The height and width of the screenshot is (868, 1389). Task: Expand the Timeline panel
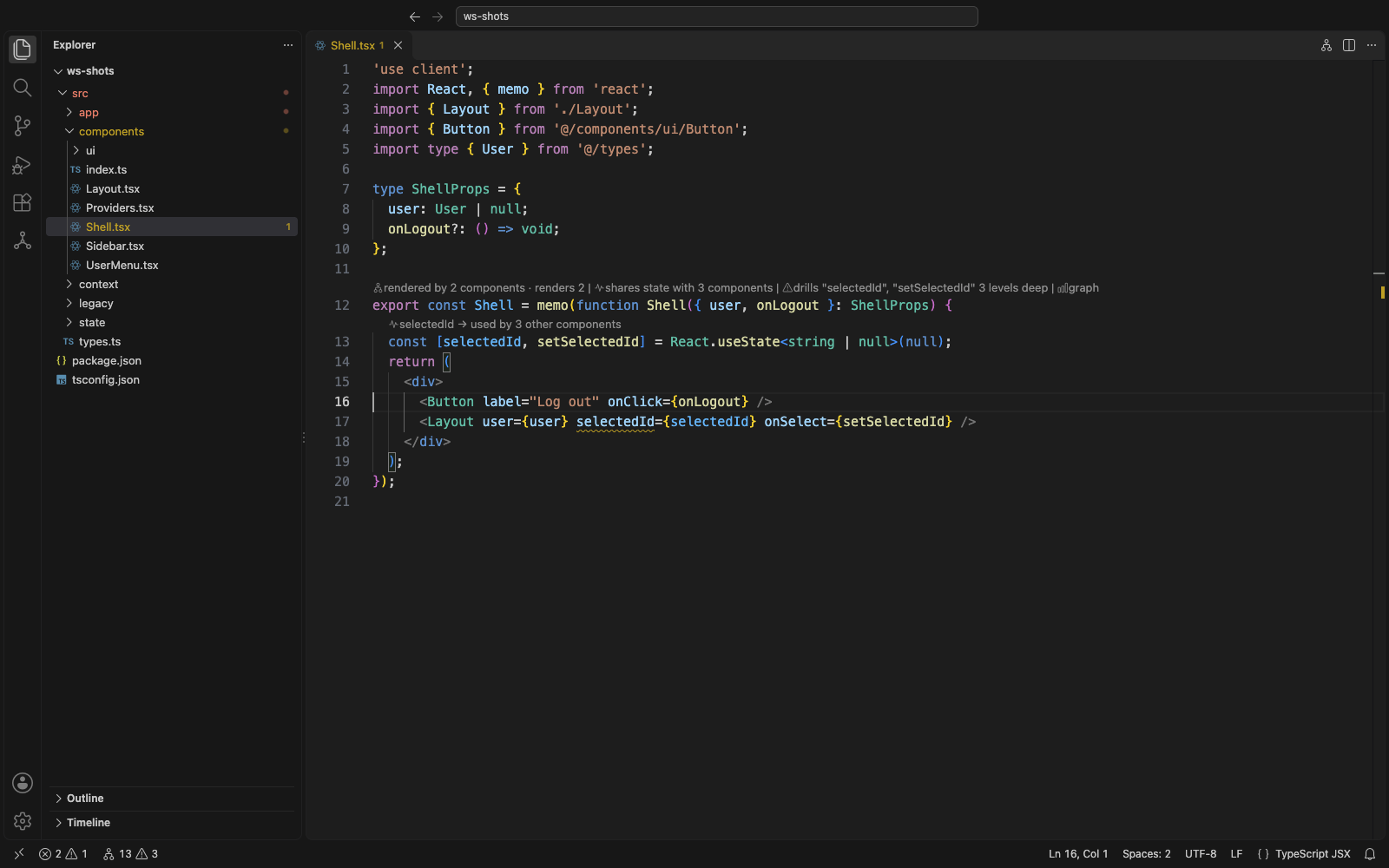coord(172,823)
